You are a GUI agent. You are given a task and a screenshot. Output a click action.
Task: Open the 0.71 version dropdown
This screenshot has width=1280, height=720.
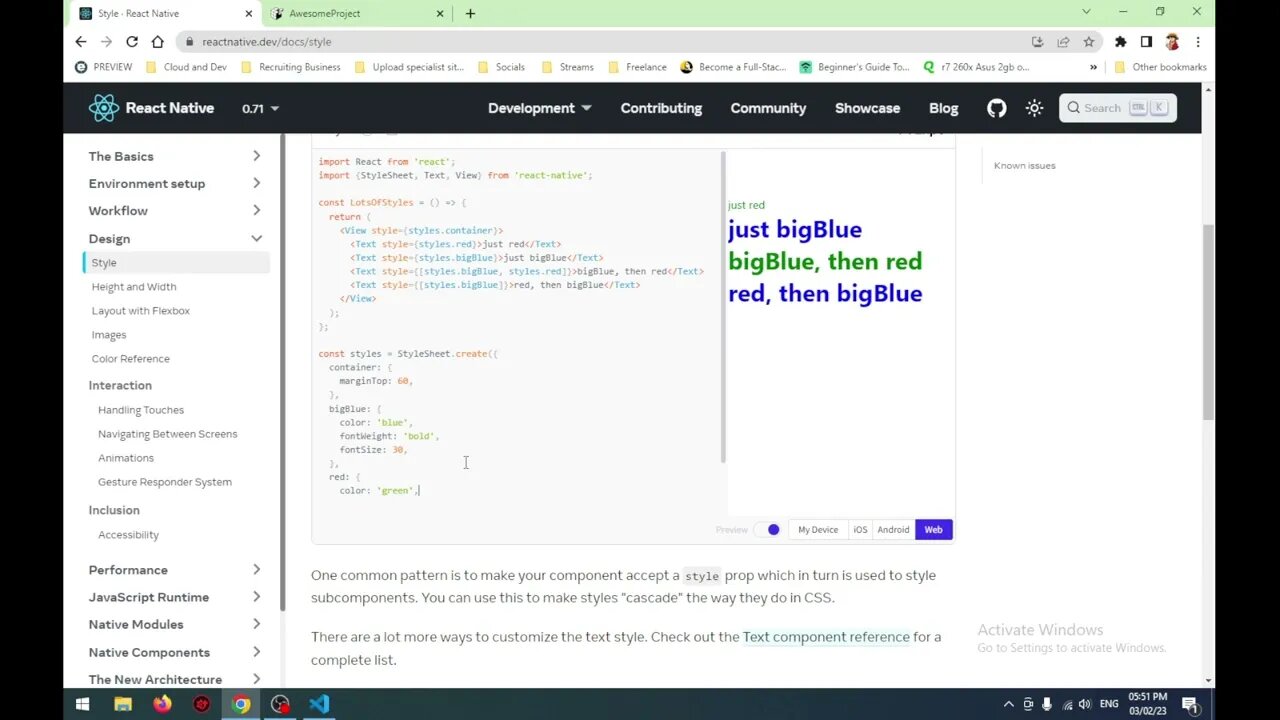pyautogui.click(x=260, y=108)
